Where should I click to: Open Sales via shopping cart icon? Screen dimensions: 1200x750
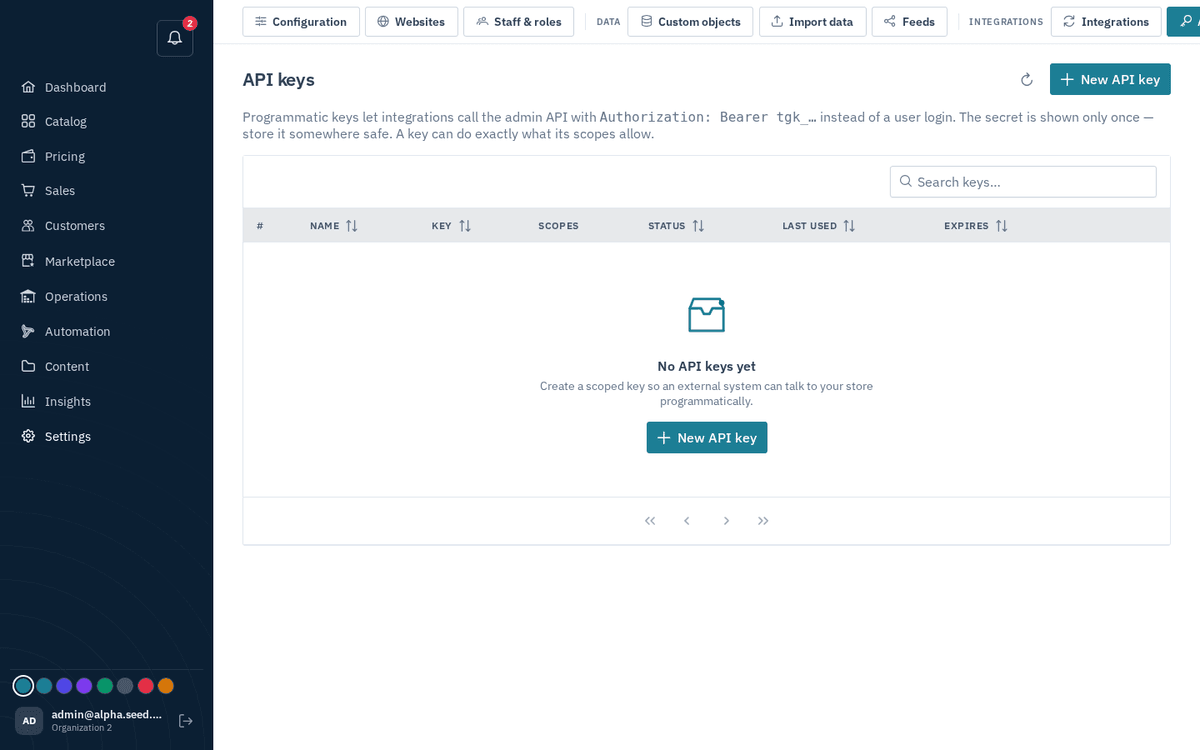28,190
